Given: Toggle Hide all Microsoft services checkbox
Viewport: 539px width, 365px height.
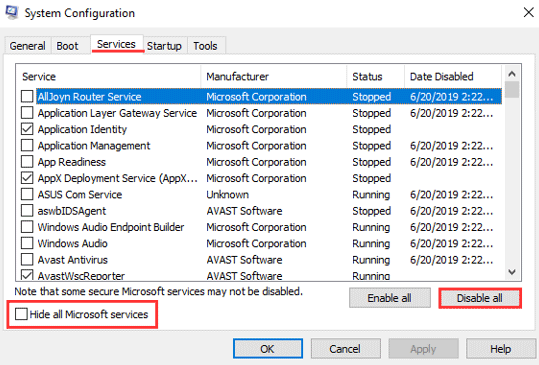Looking at the screenshot, I should (21, 314).
